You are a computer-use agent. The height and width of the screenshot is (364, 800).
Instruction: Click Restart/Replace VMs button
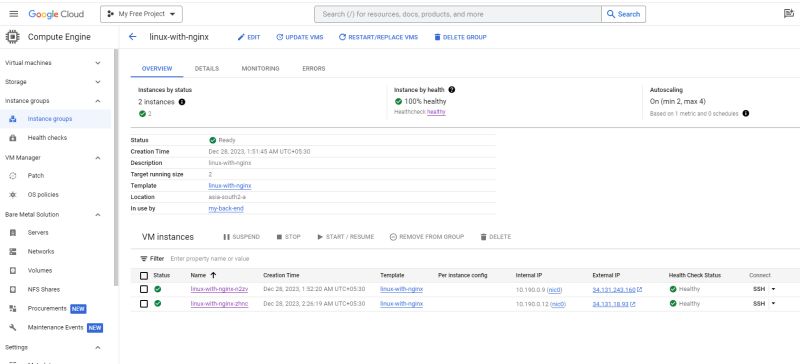tap(378, 37)
